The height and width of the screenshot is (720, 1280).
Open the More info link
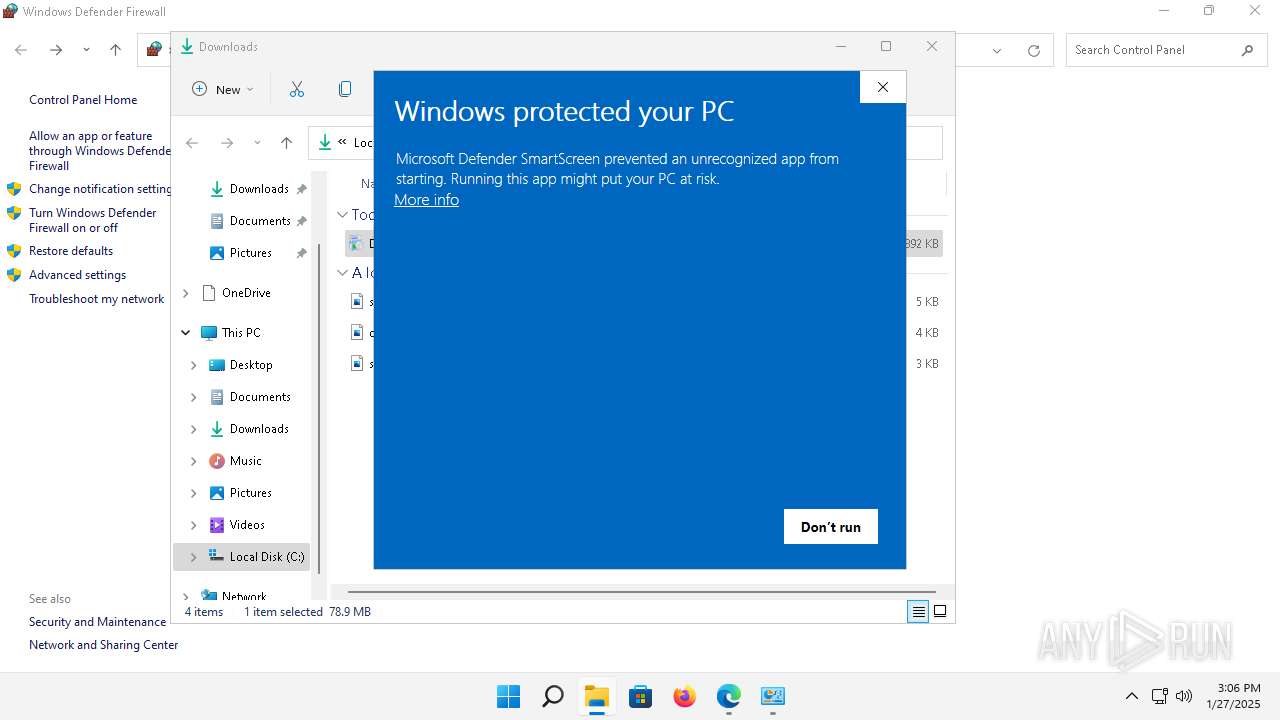click(426, 200)
